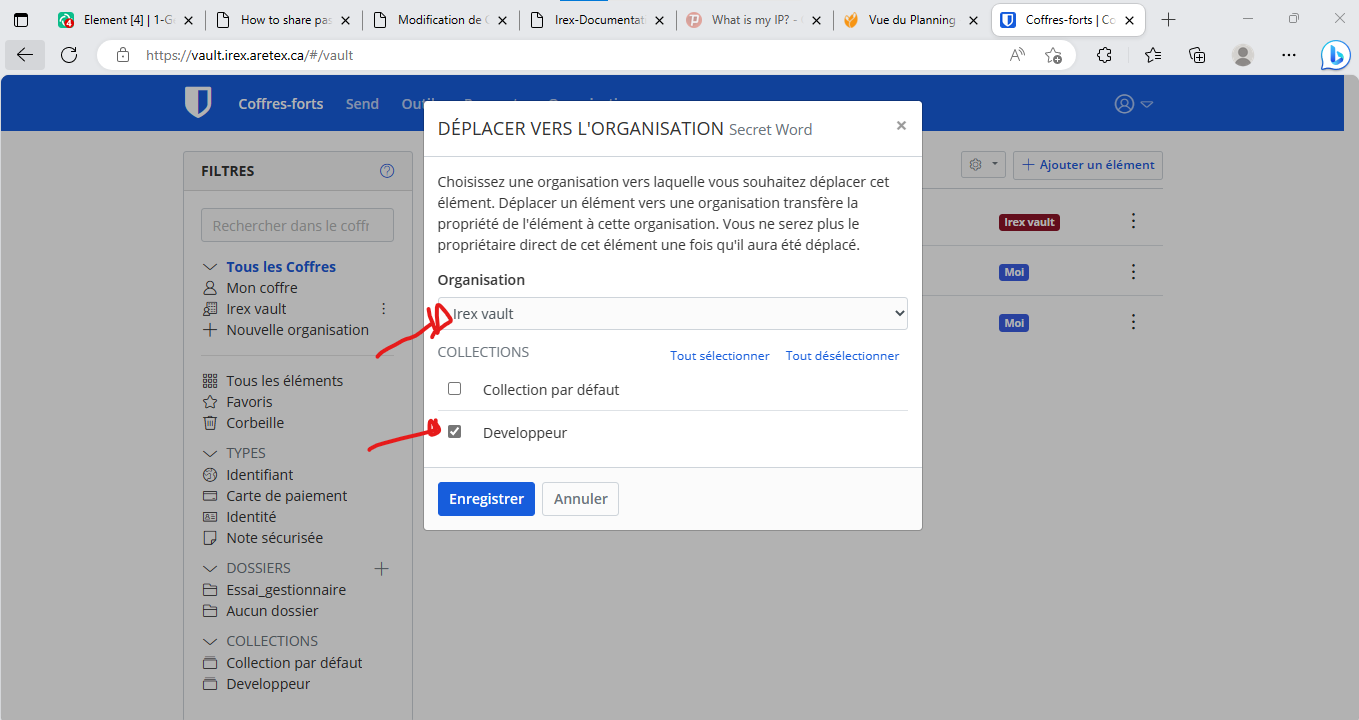The image size is (1359, 720).
Task: Collapse the COLLECTIONS filter section
Action: (209, 641)
